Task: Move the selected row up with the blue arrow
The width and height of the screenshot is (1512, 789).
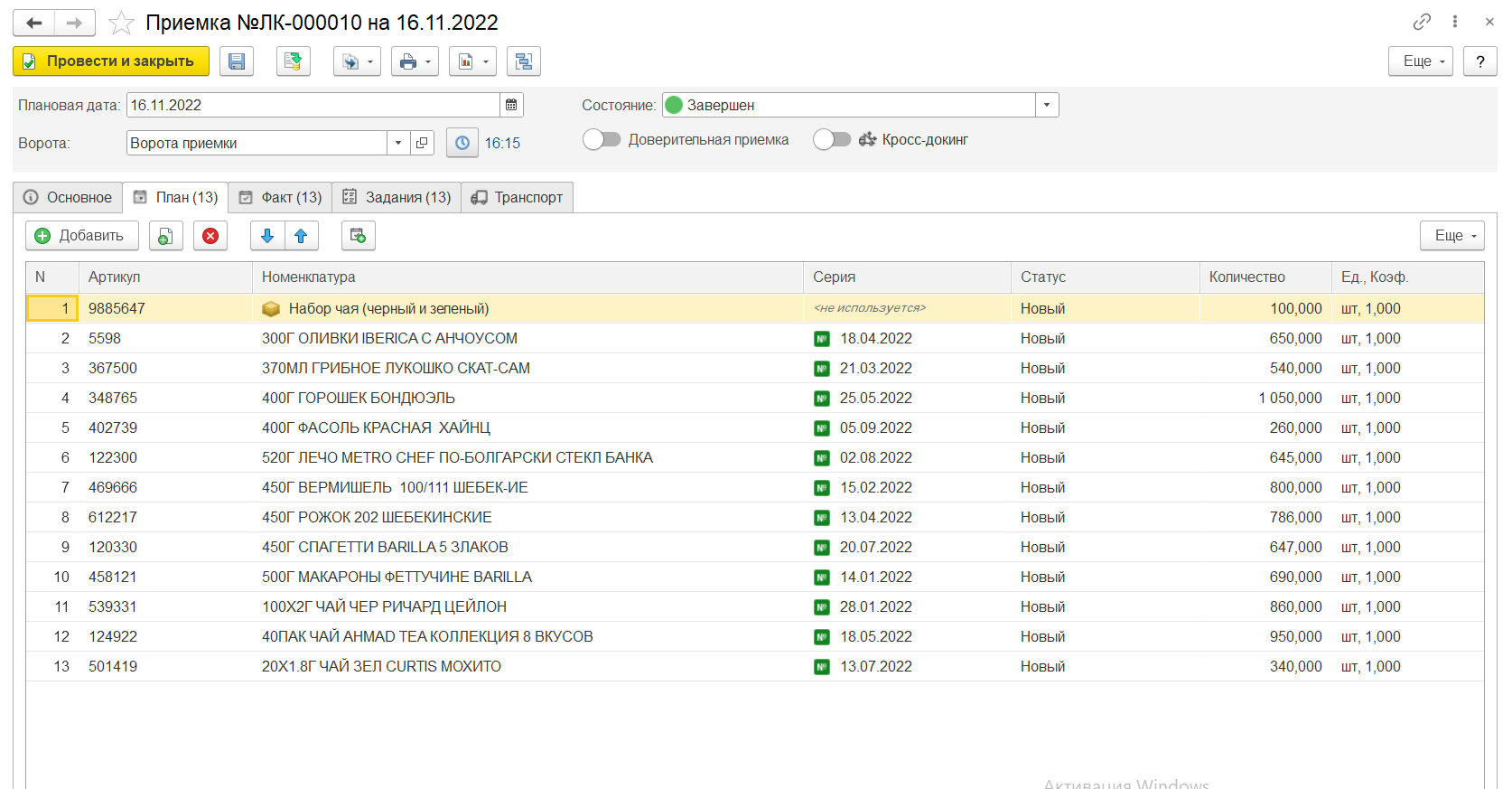Action: [x=301, y=236]
